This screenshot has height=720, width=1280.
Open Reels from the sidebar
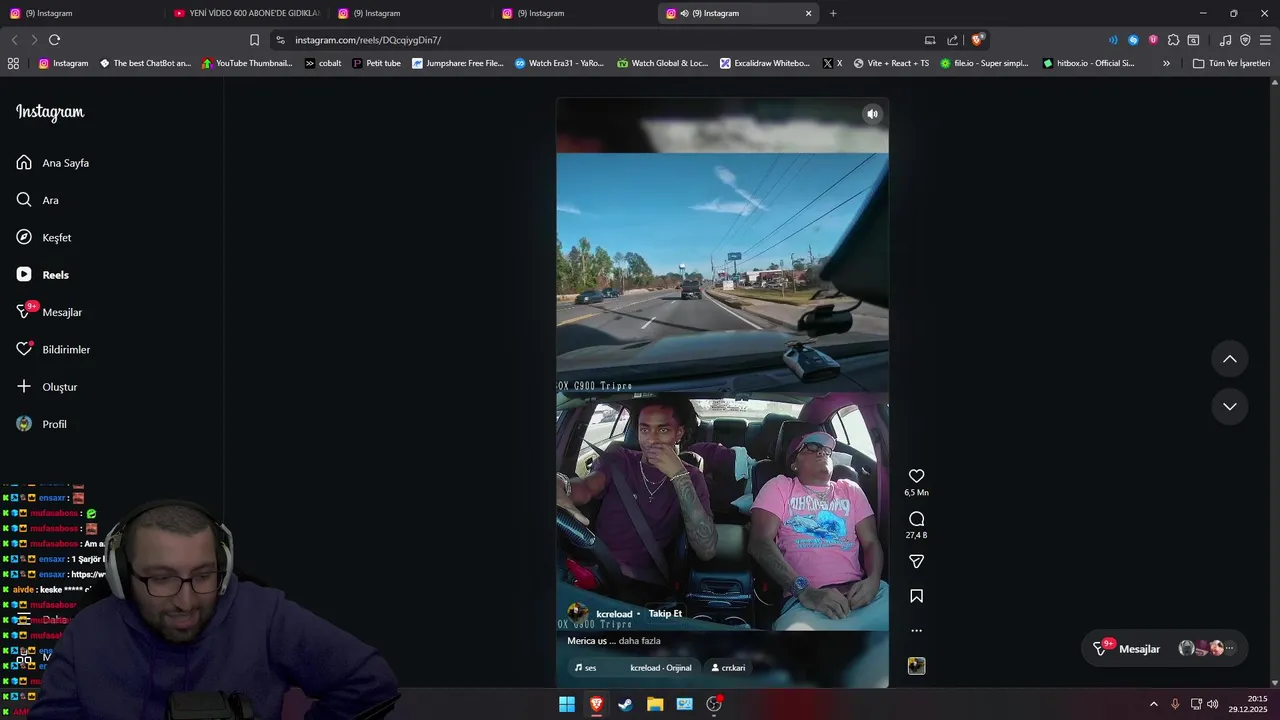(x=43, y=275)
